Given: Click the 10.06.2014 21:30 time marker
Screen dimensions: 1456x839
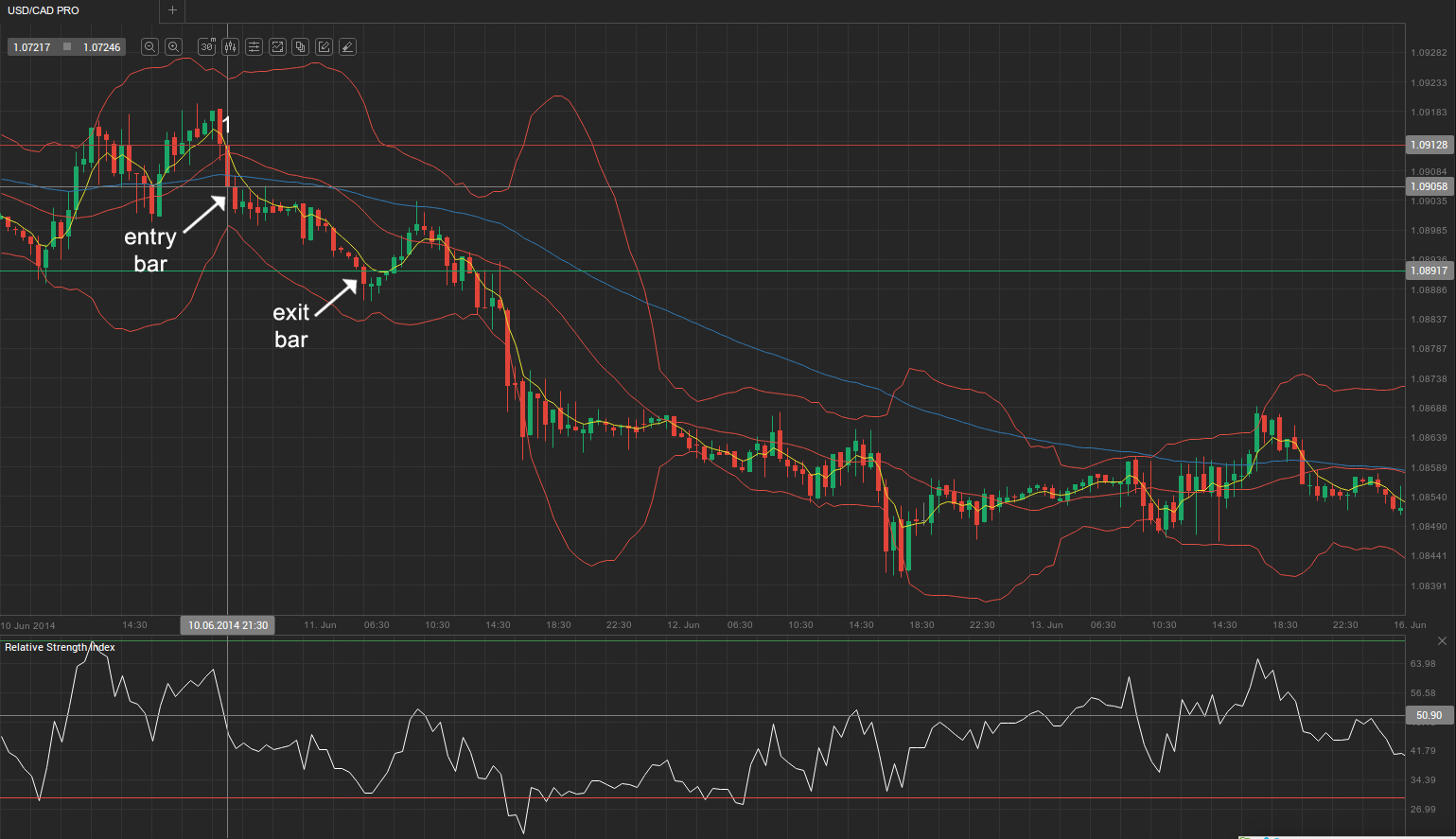Looking at the screenshot, I should coord(227,625).
